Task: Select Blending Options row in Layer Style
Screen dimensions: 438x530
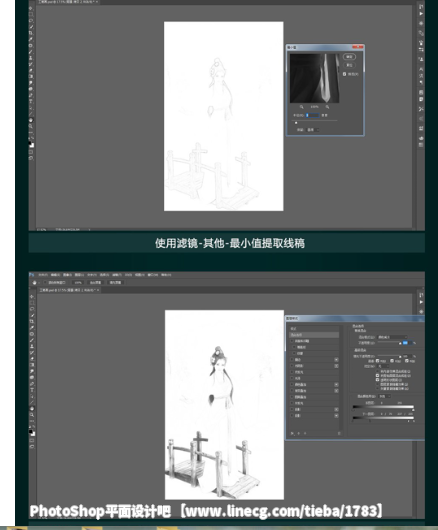Action: 314,335
